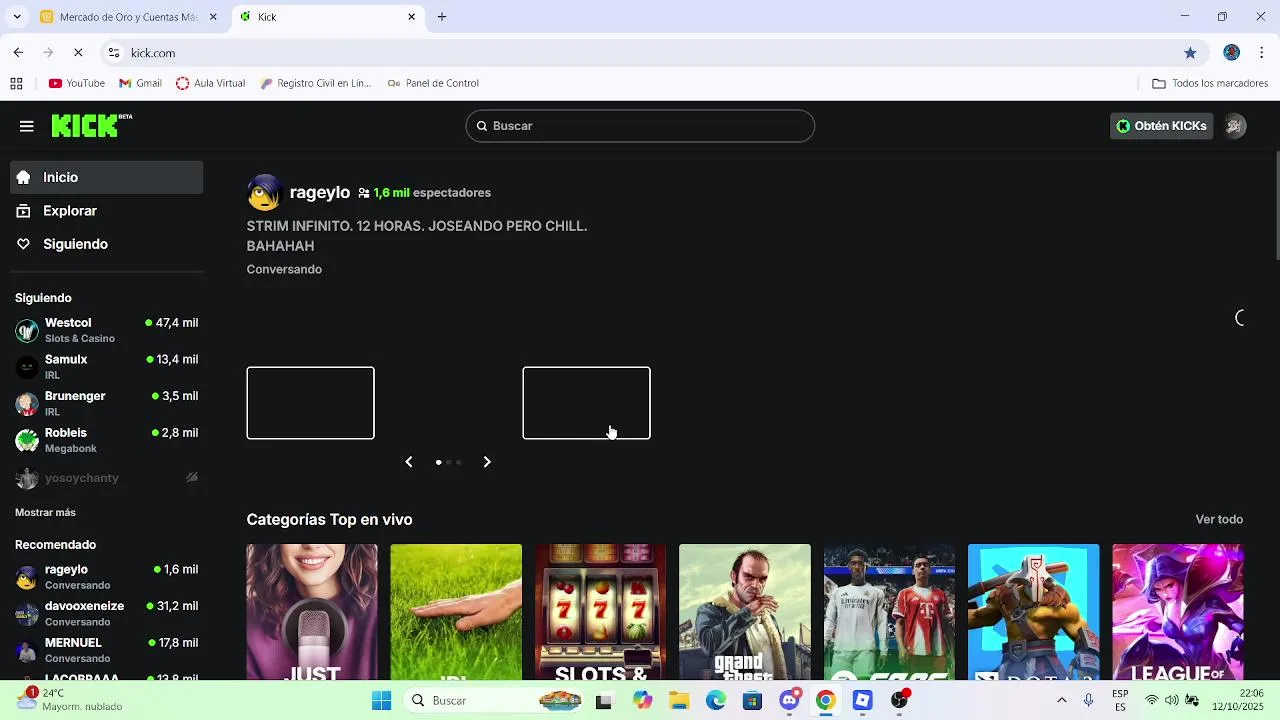This screenshot has height=720, width=1280.
Task: Bookmark this page with star icon
Action: (1190, 52)
